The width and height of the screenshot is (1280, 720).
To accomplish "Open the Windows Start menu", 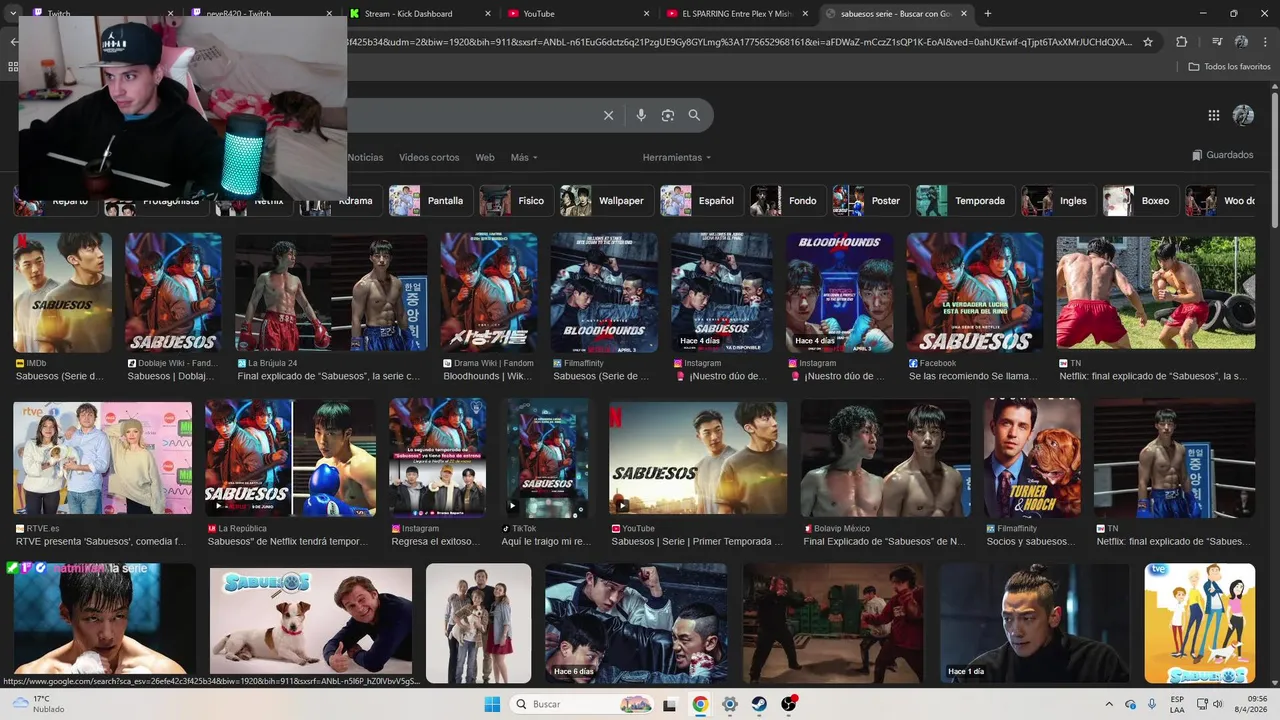I will click(x=492, y=704).
